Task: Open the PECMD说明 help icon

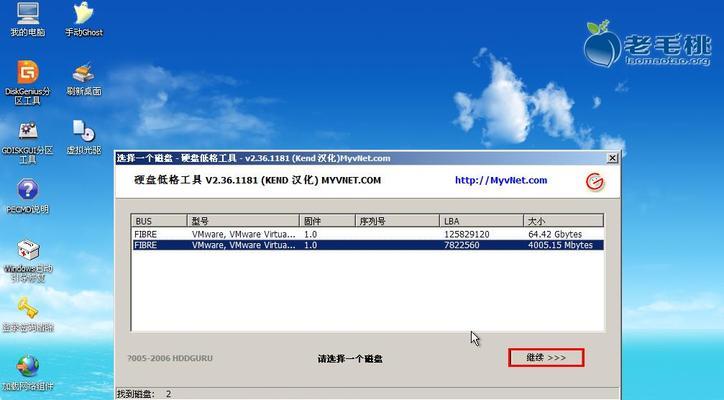Action: click(28, 197)
